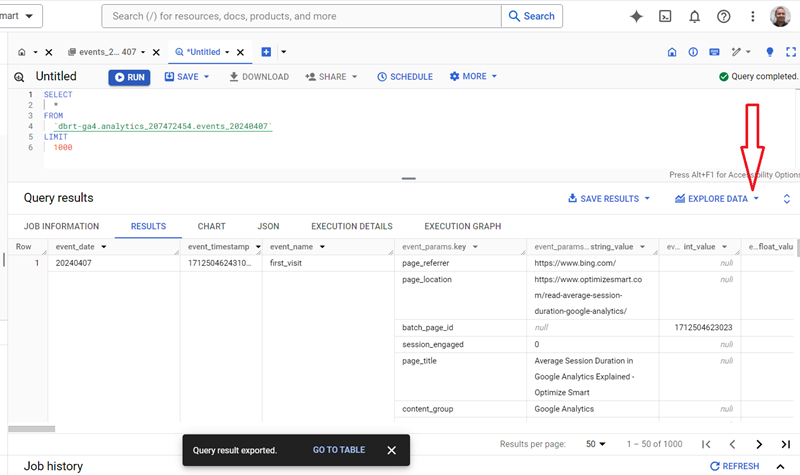800x475 pixels.
Task: Open SAVE RESULTS dropdown
Action: [x=609, y=198]
